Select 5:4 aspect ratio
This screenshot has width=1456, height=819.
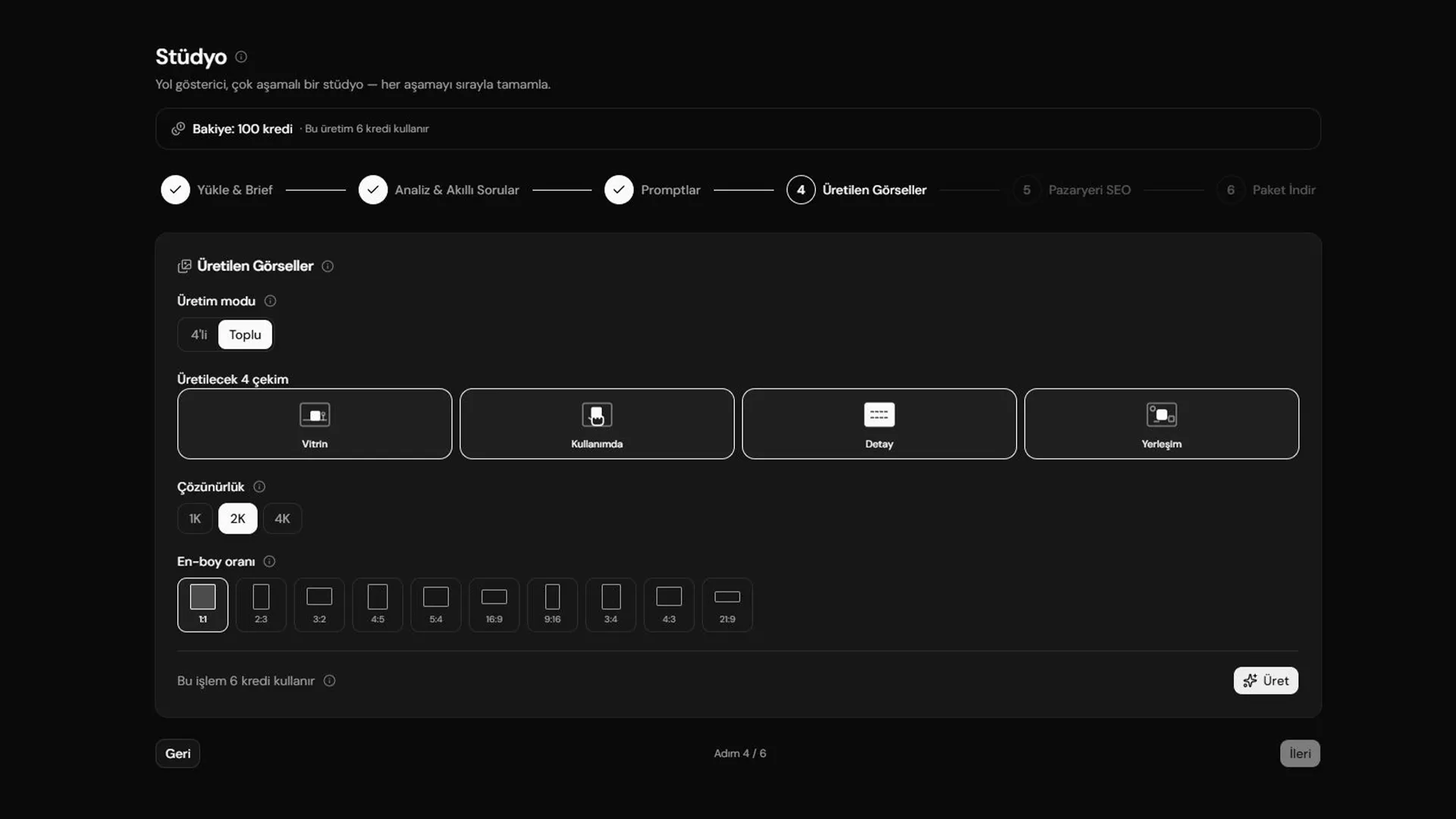click(x=436, y=605)
